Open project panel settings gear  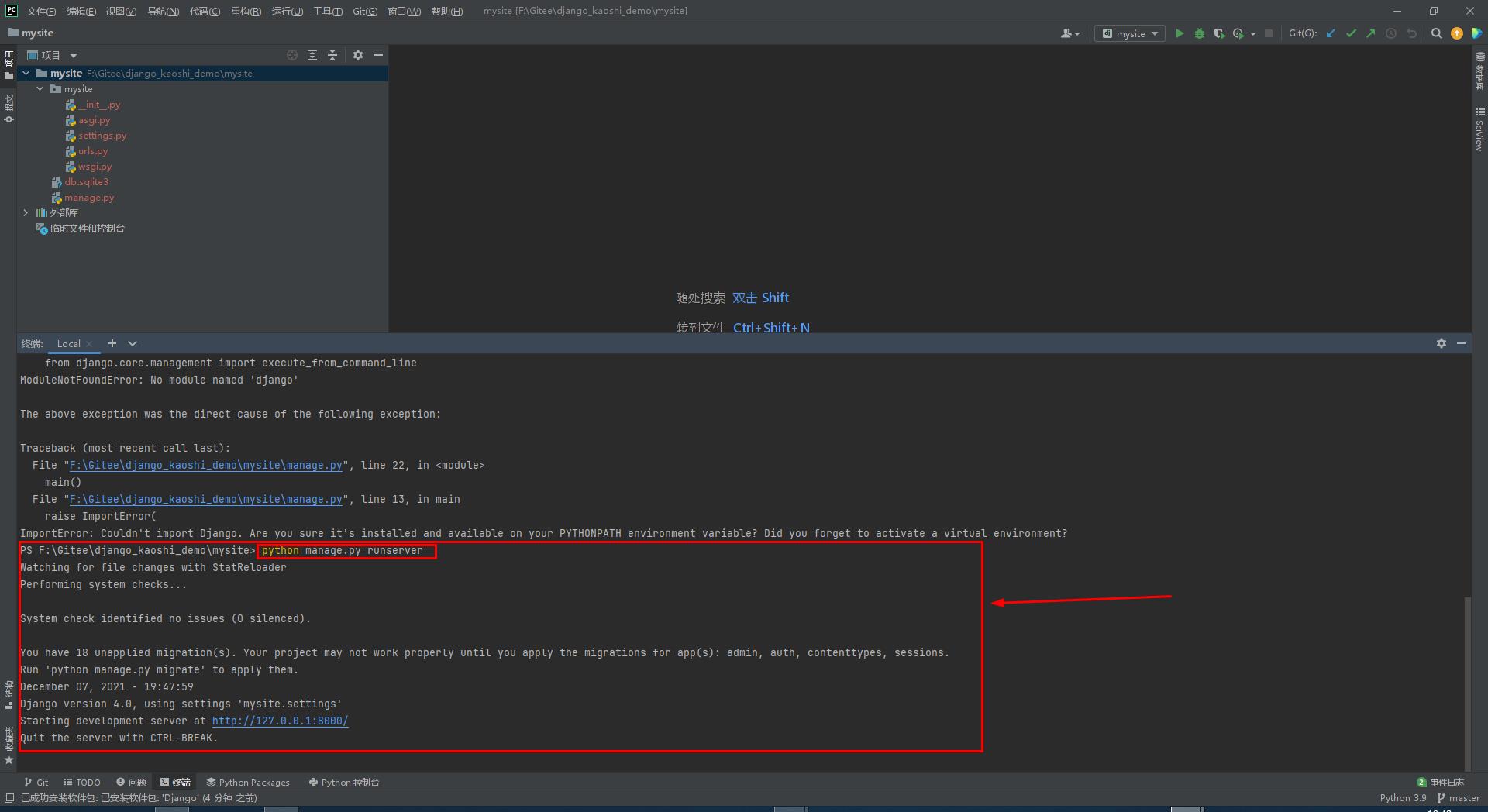tap(358, 55)
